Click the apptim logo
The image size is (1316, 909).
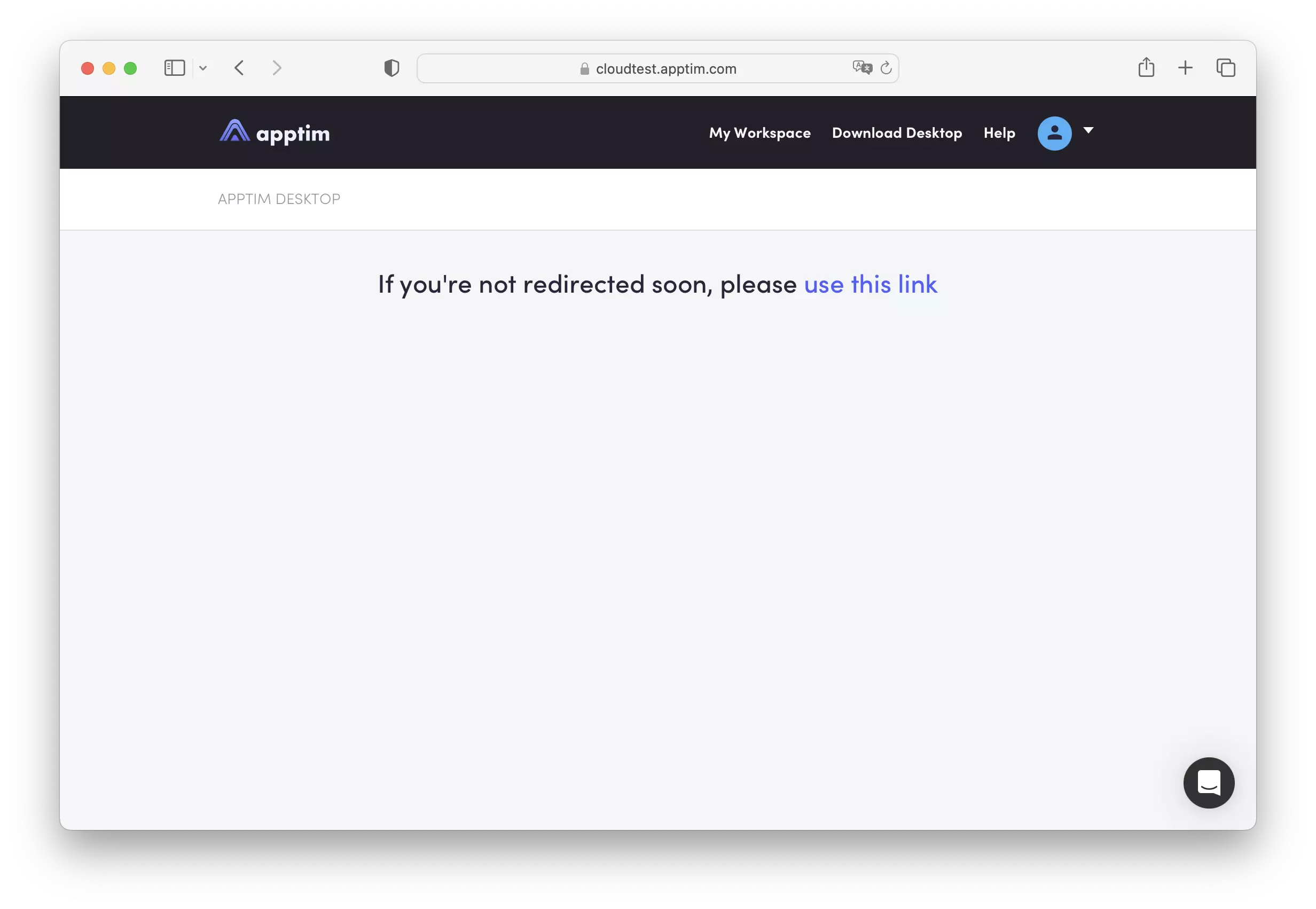(x=274, y=132)
